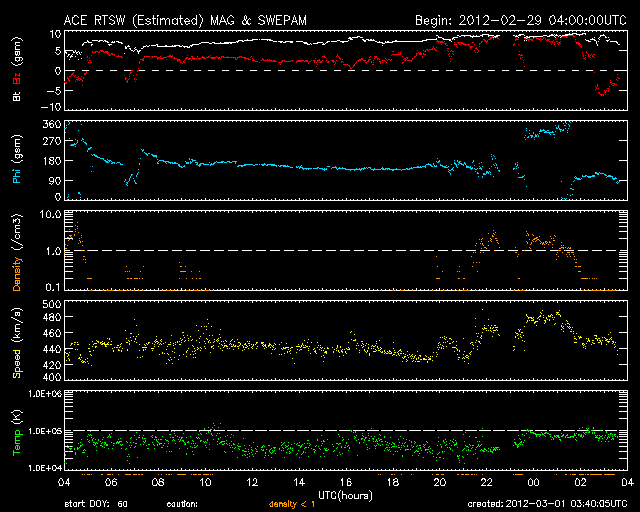Click the '08' hour label on the time axis
Image resolution: width=640 pixels, height=512 pixels.
pyautogui.click(x=158, y=483)
